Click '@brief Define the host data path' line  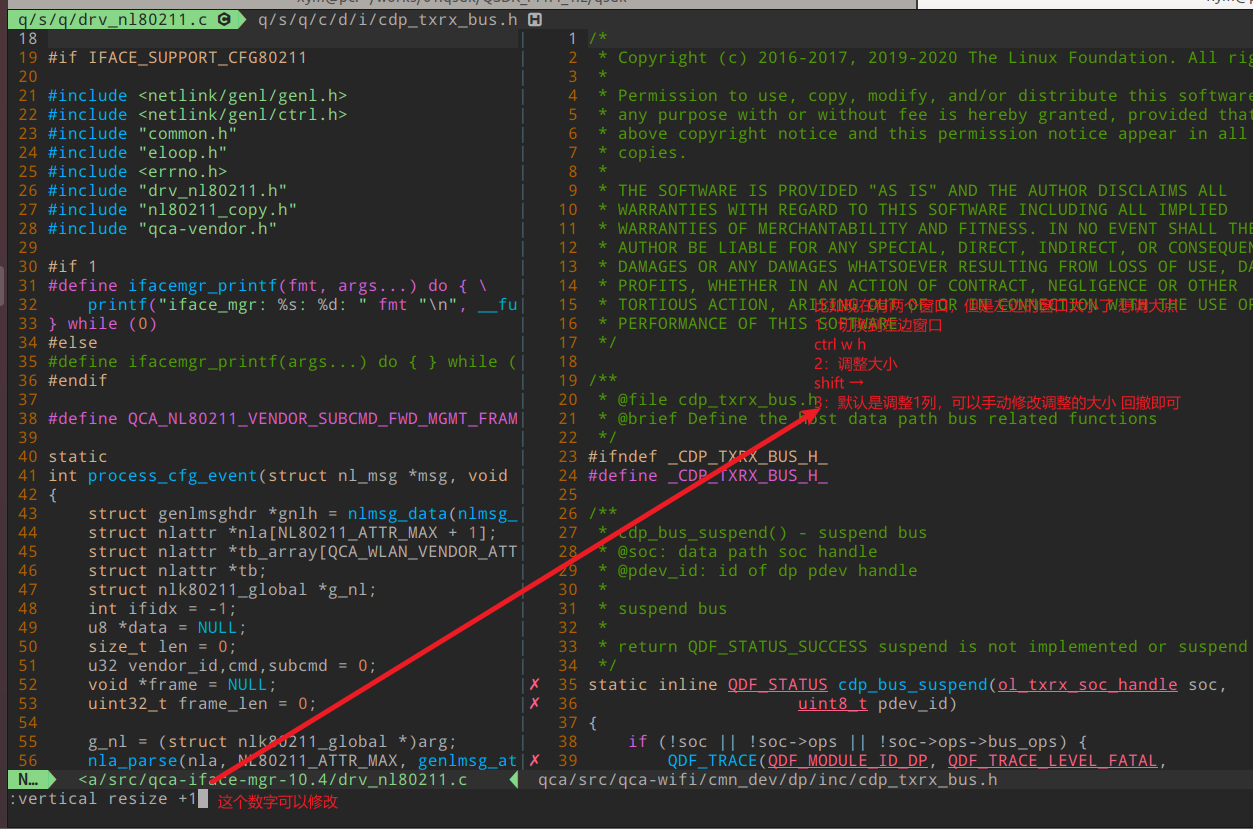point(878,419)
